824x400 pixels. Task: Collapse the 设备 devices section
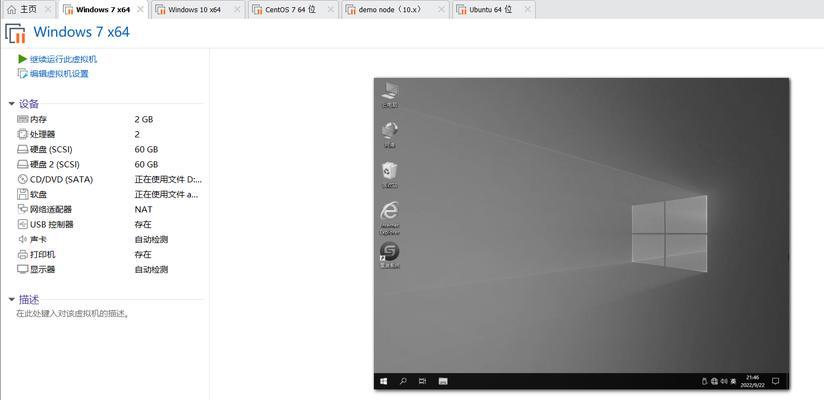coord(12,104)
